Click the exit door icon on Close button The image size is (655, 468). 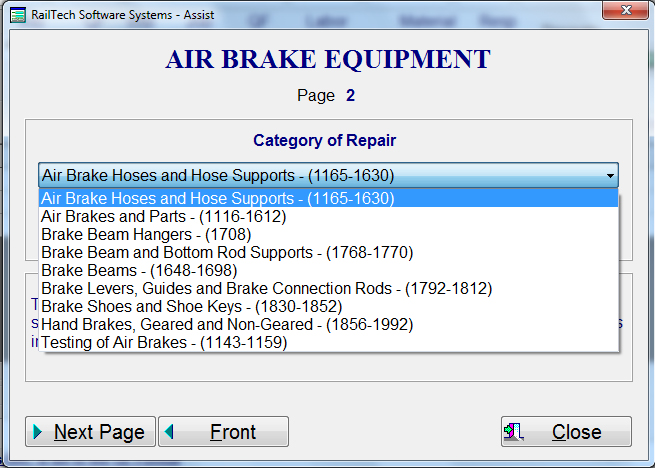pos(514,432)
